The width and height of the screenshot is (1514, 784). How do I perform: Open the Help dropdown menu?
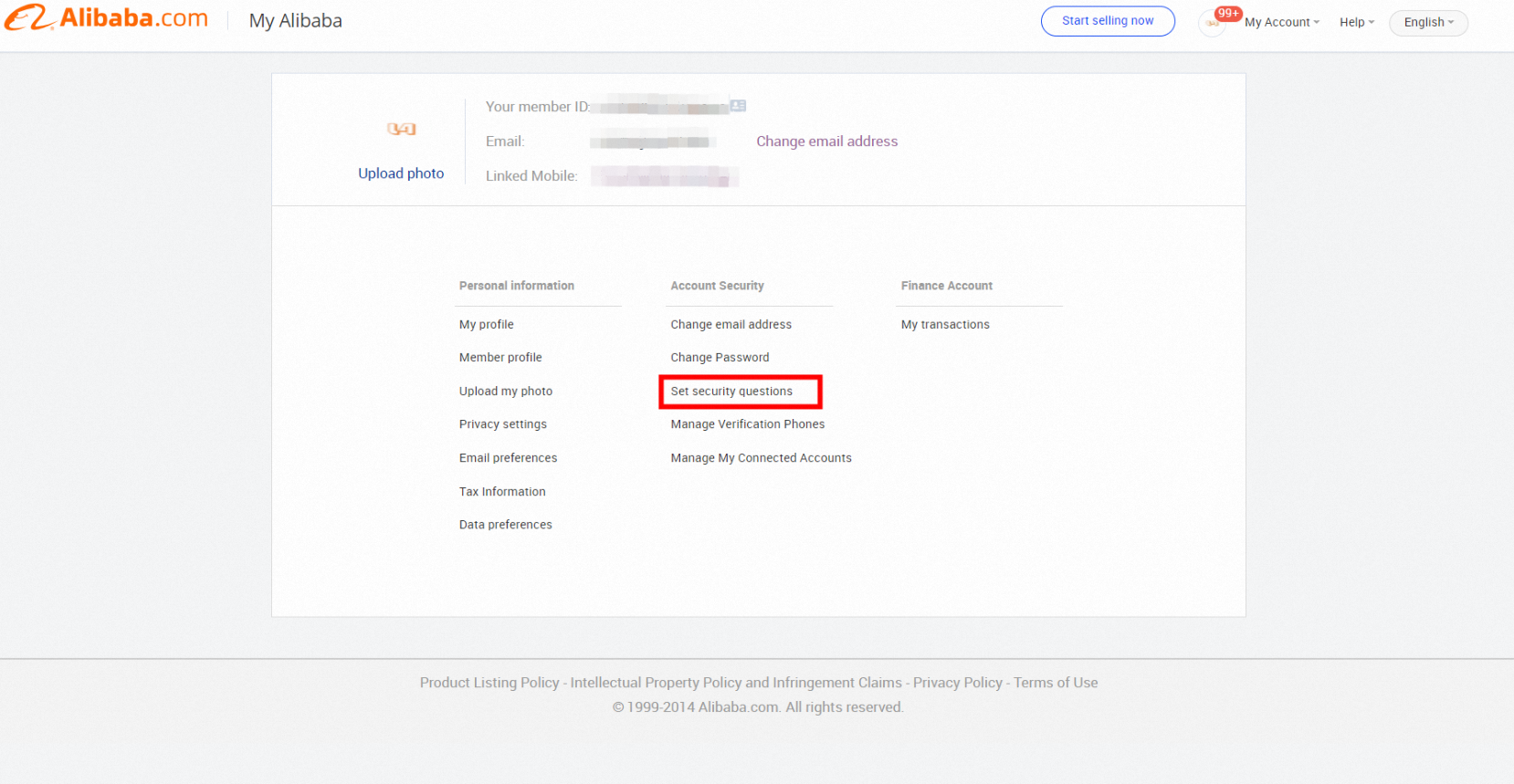point(1356,22)
